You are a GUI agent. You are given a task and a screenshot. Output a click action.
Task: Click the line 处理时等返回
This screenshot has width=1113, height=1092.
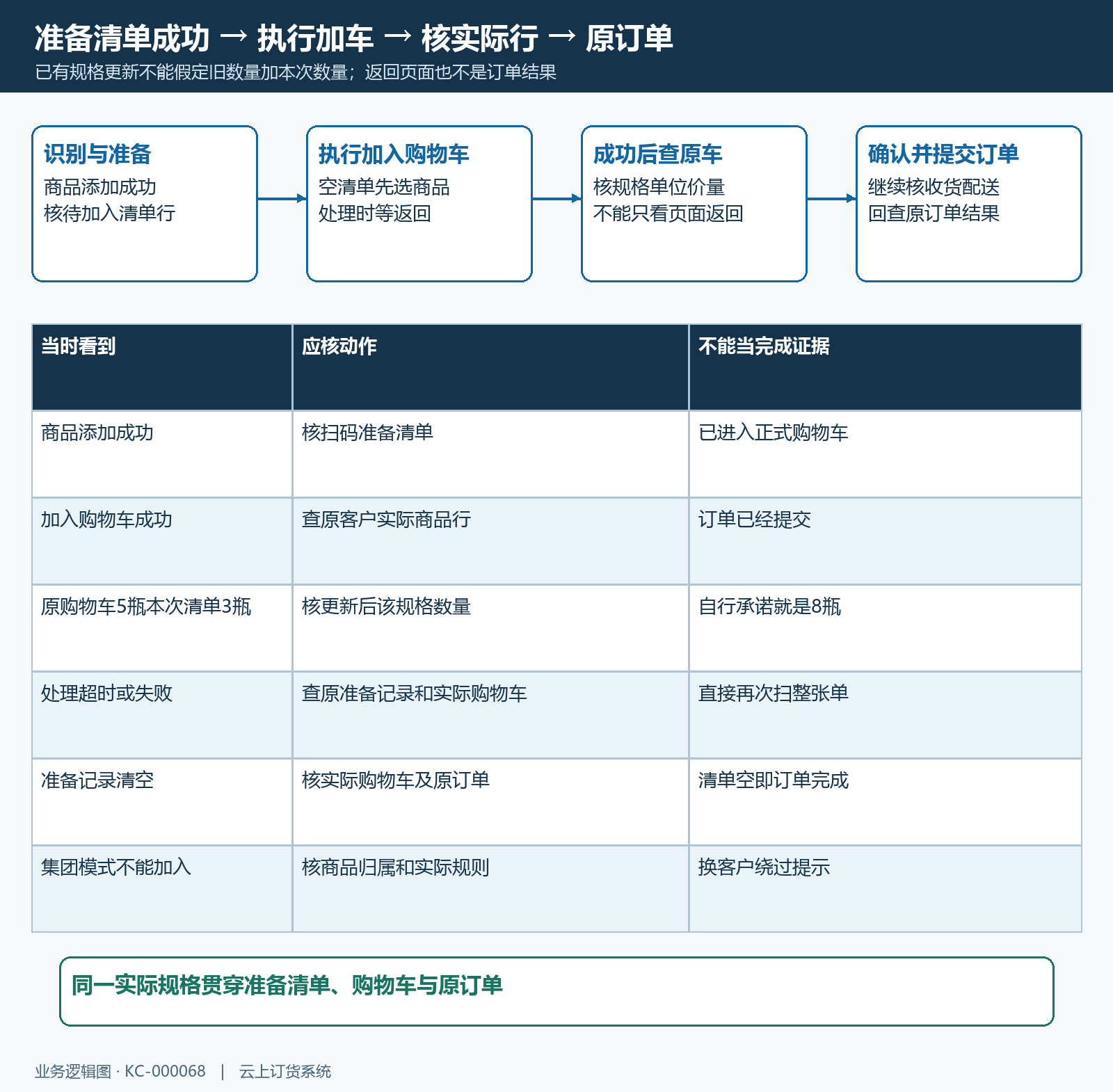point(374,213)
